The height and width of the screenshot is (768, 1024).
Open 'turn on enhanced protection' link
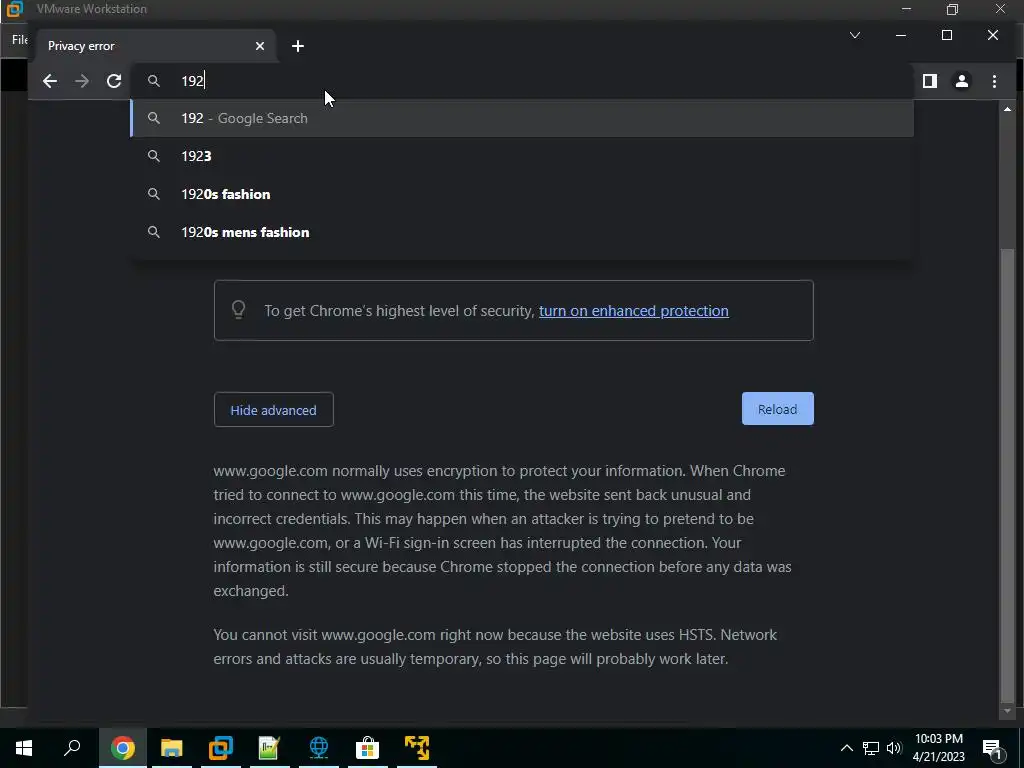(x=633, y=311)
